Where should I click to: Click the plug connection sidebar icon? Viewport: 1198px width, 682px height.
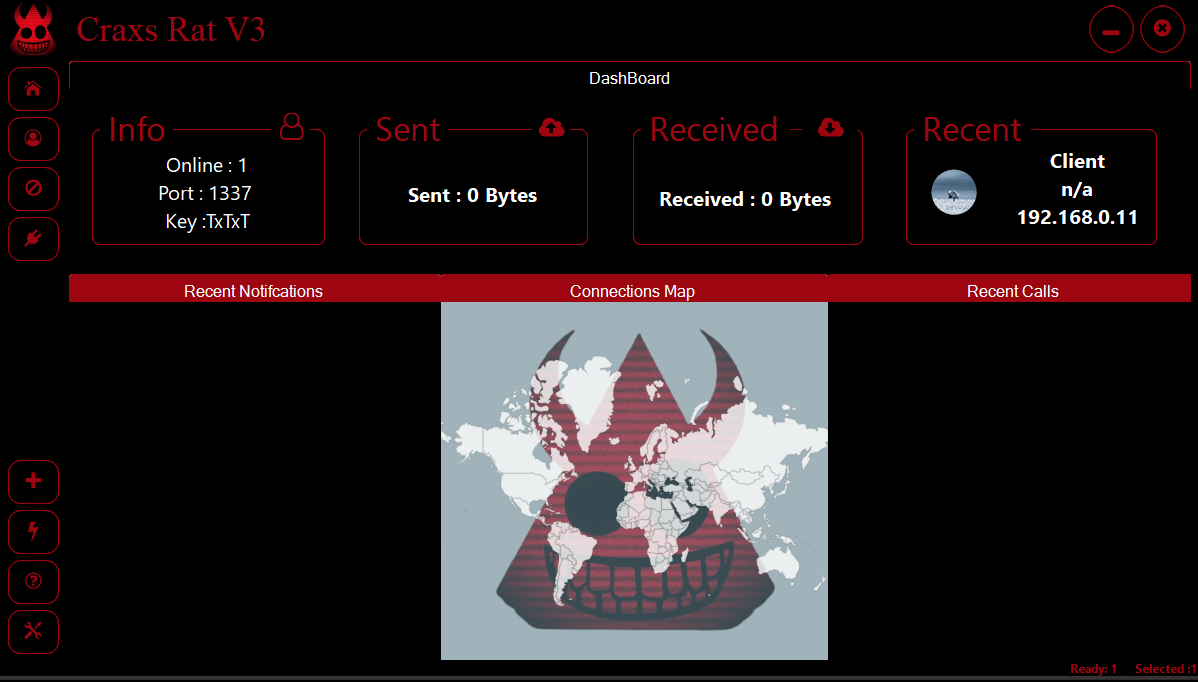point(33,239)
